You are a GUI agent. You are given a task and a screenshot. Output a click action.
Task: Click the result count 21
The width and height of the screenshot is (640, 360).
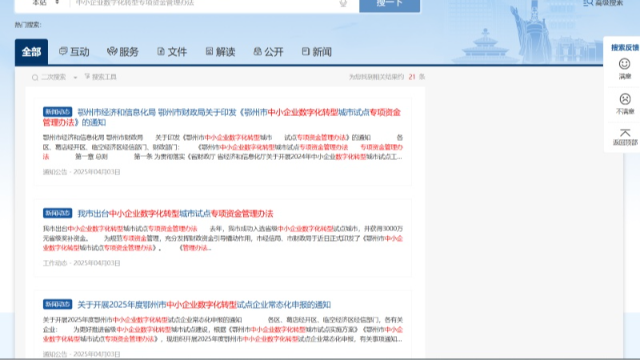(x=412, y=77)
